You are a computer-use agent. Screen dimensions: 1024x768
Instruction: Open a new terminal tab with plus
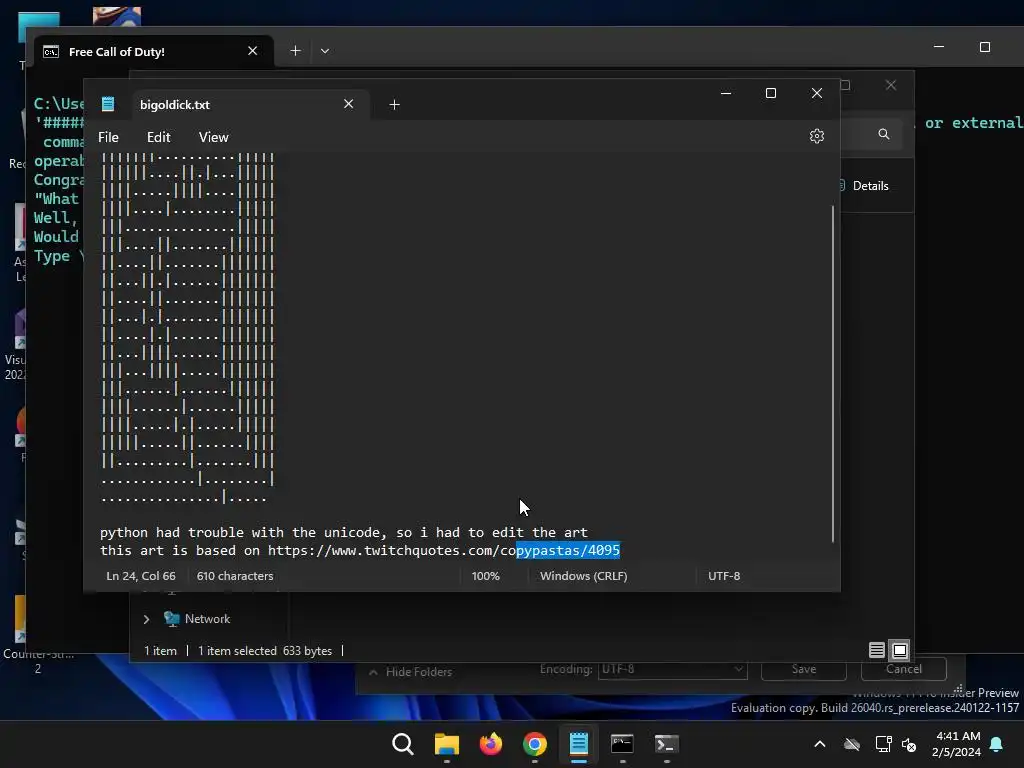(295, 51)
